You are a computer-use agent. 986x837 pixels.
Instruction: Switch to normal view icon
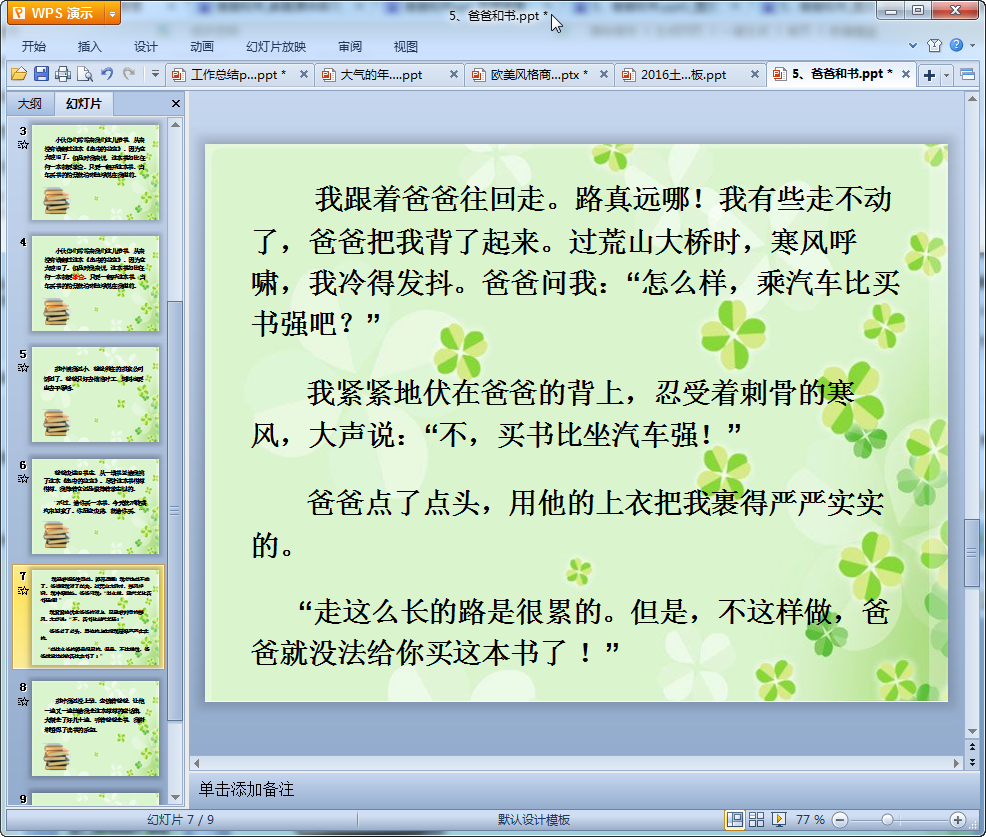click(734, 819)
